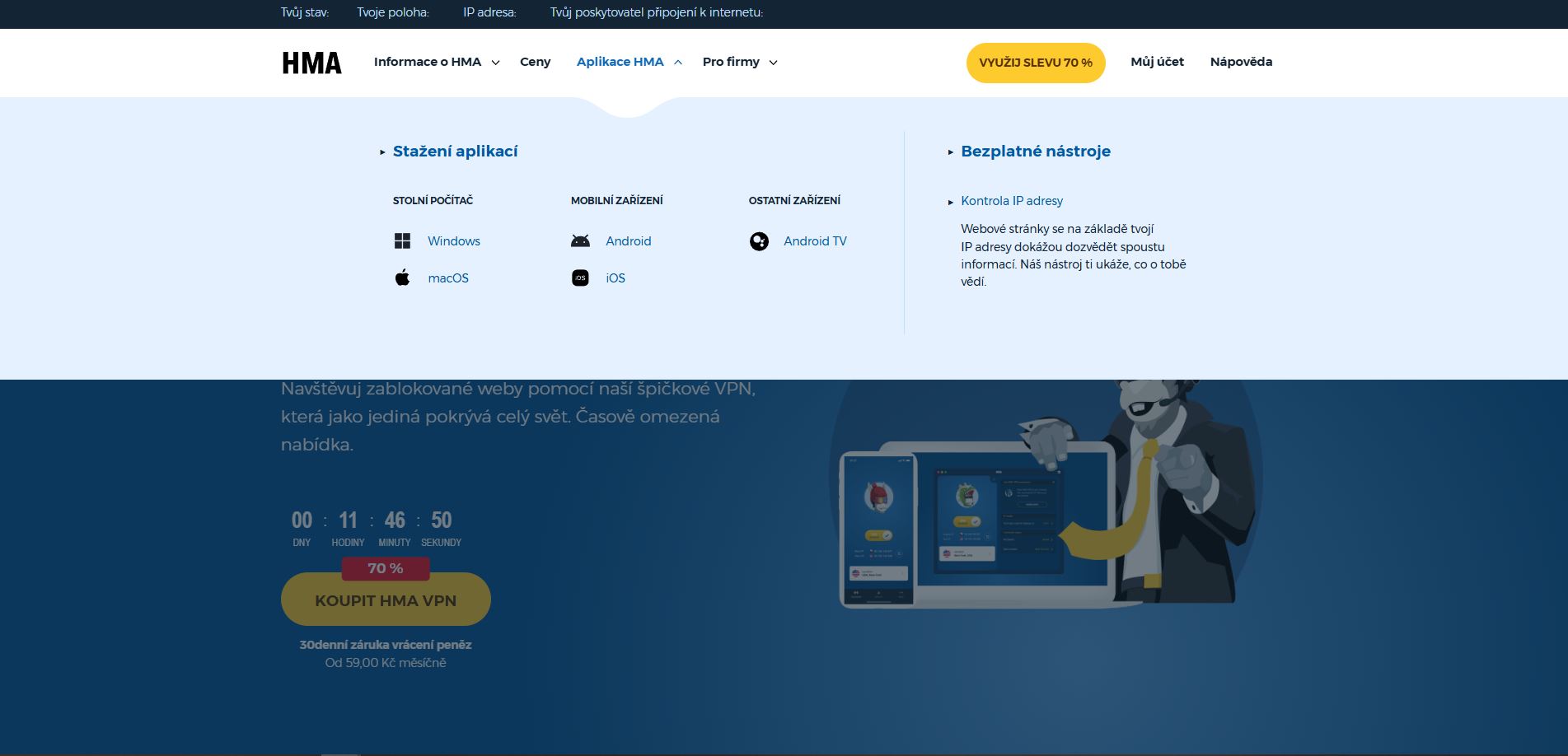Click the Koupit HMA VPN button
This screenshot has height=756, width=1568.
click(x=386, y=600)
